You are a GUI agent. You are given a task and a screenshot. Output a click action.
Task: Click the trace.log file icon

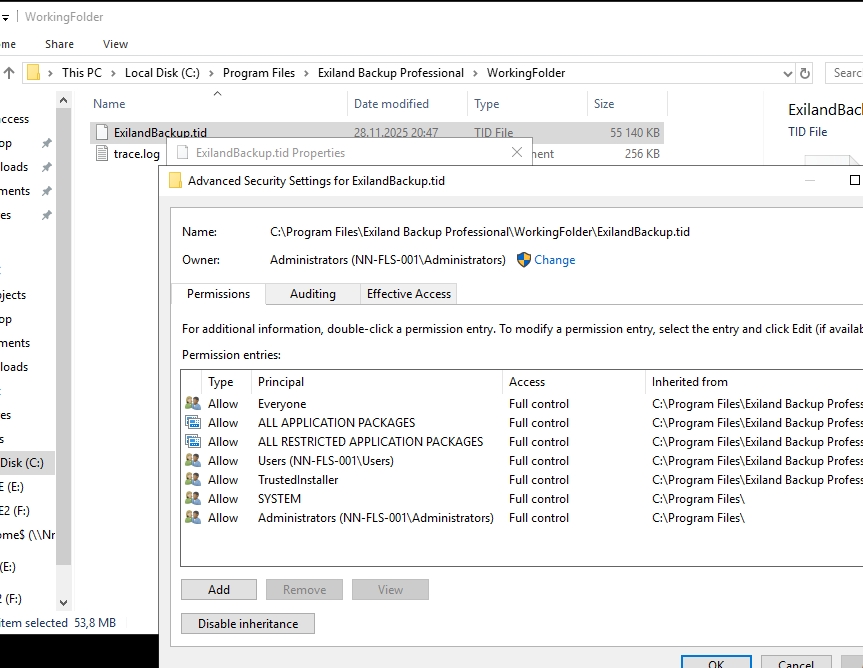pos(101,154)
